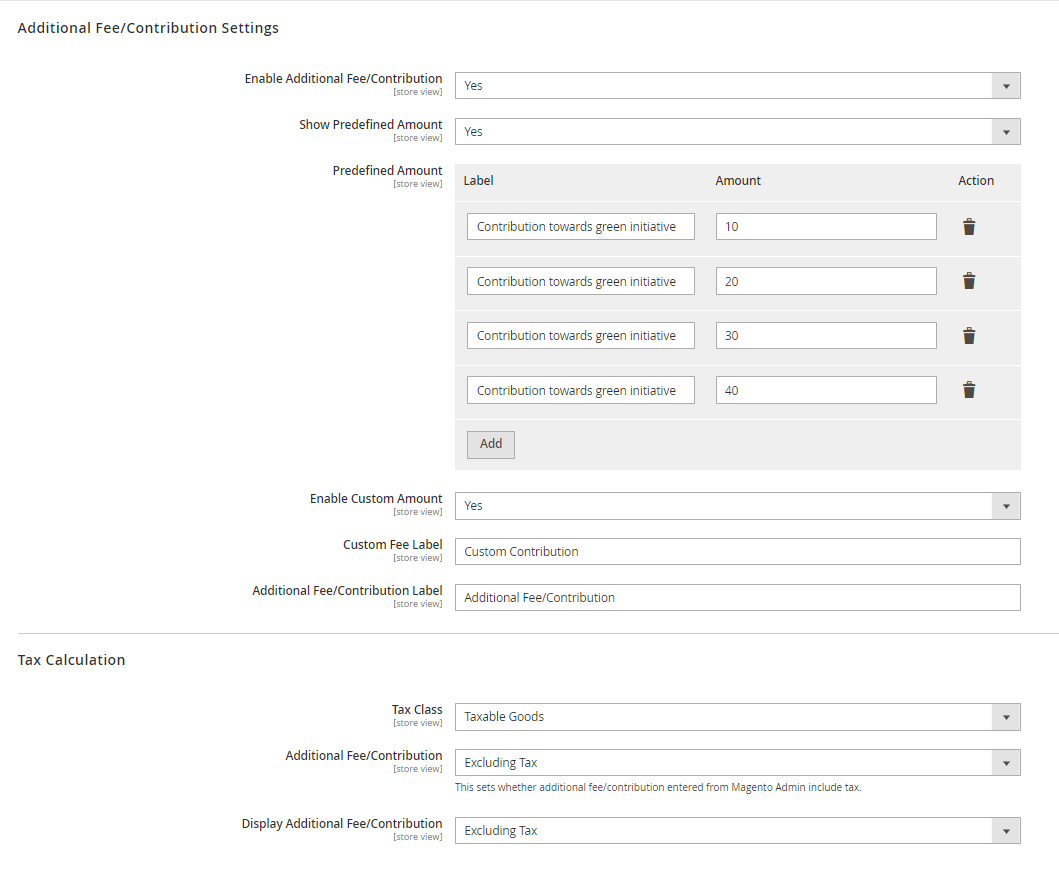Click the Add button for predefined amounts
The height and width of the screenshot is (871, 1059).
[x=490, y=444]
